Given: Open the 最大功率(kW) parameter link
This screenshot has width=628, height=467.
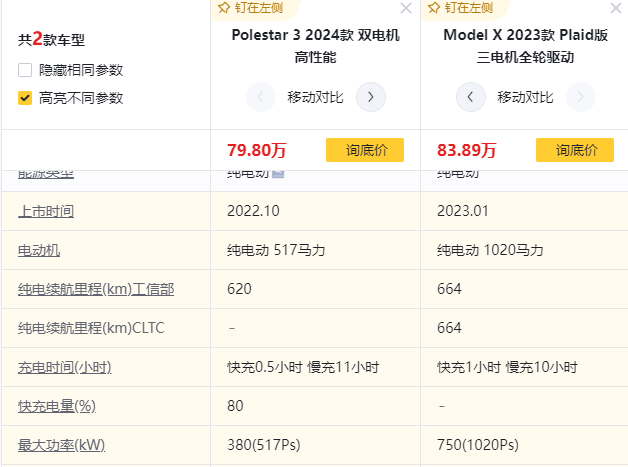Looking at the screenshot, I should coord(62,445).
